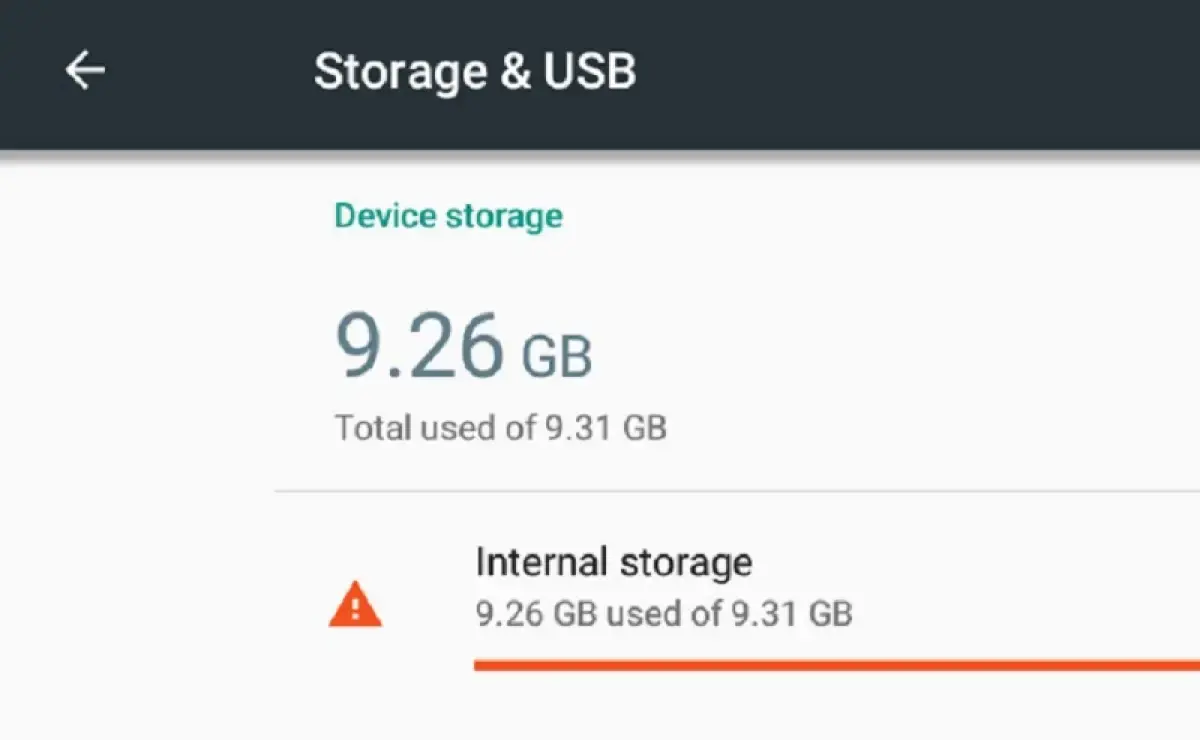Click header space between back arrow and title
Screen dimensions: 1200x740
[x=210, y=72]
